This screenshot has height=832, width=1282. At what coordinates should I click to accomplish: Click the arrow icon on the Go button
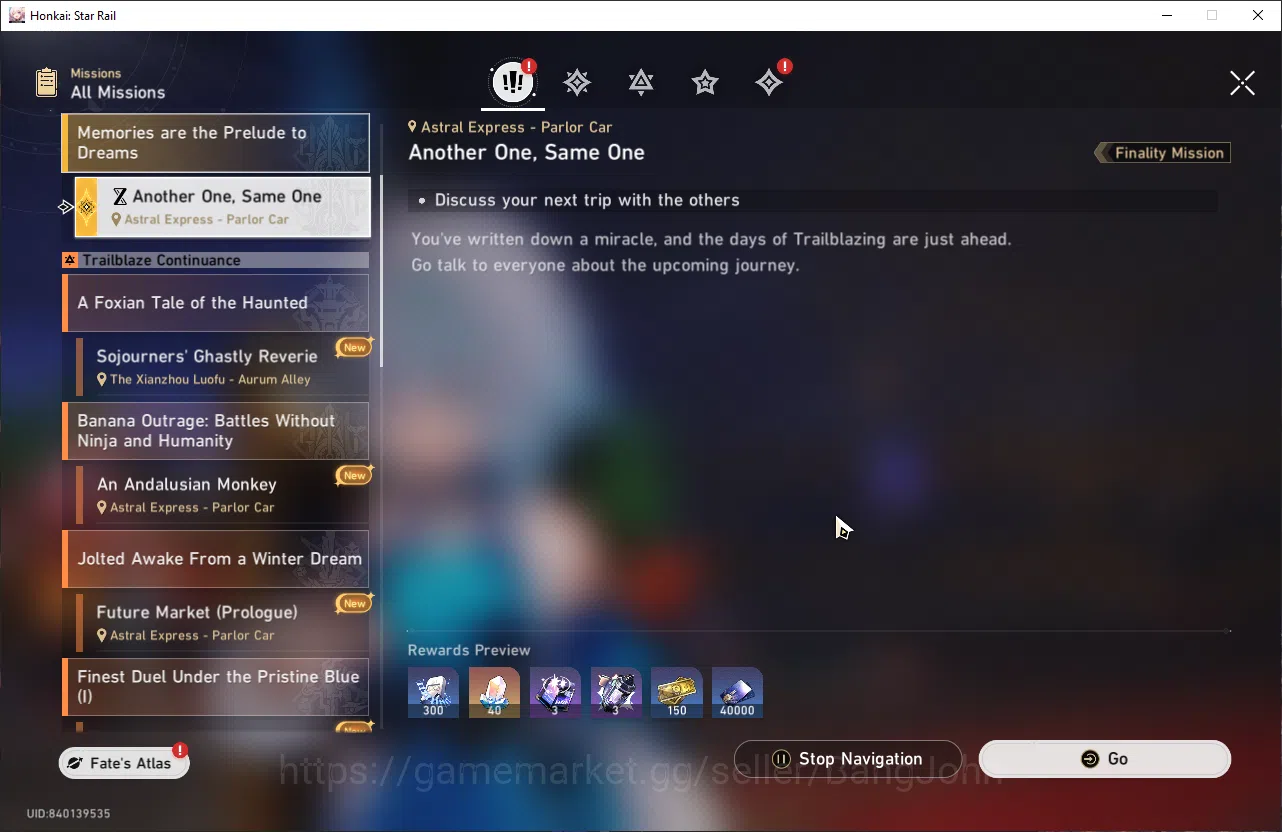[1090, 759]
